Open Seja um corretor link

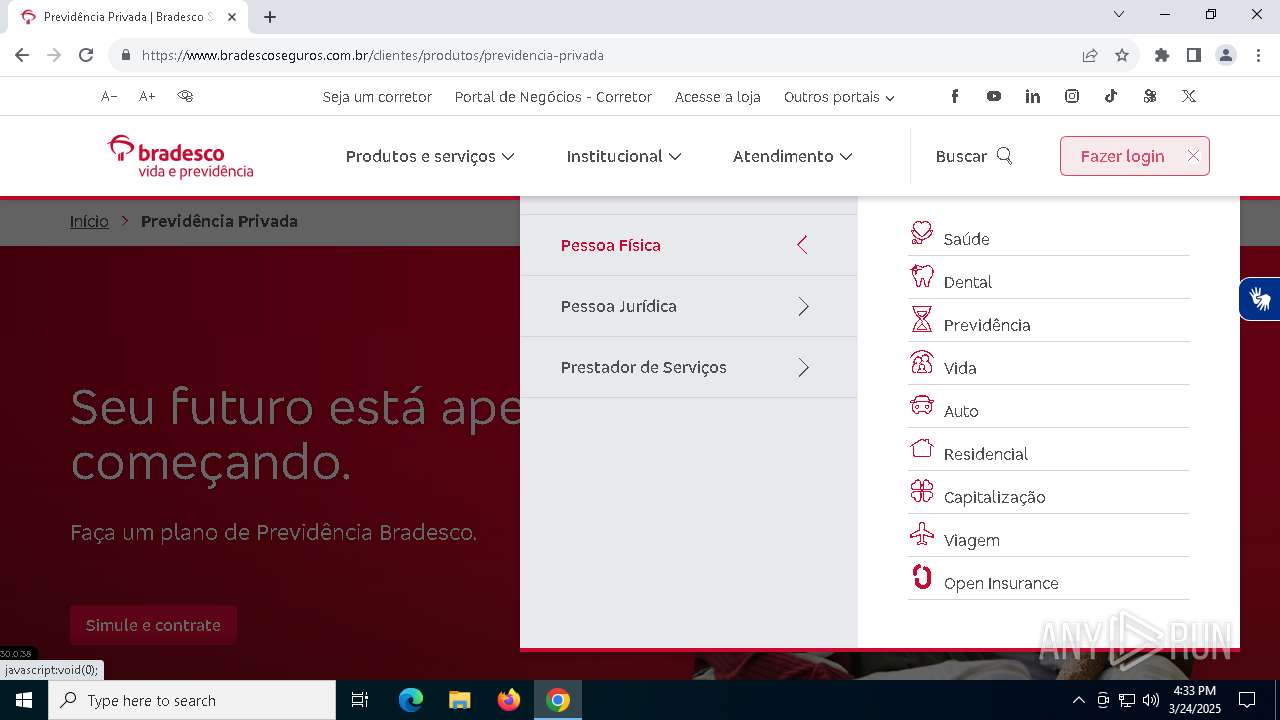377,97
